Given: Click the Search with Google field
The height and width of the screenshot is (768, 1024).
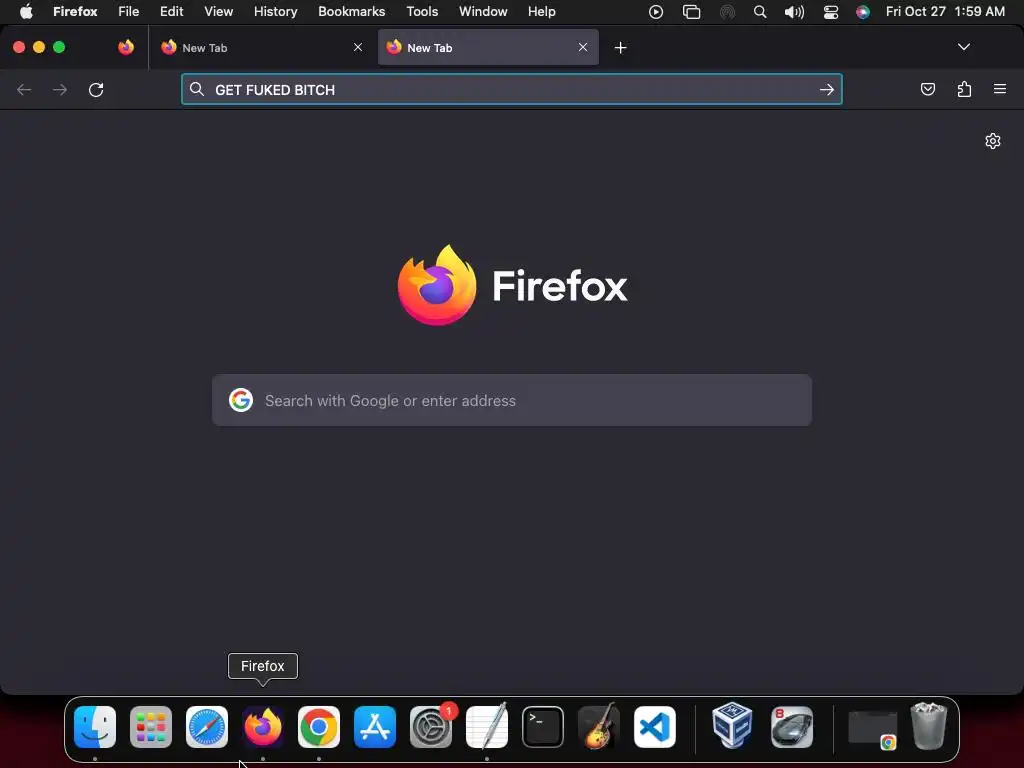Looking at the screenshot, I should click(x=512, y=400).
